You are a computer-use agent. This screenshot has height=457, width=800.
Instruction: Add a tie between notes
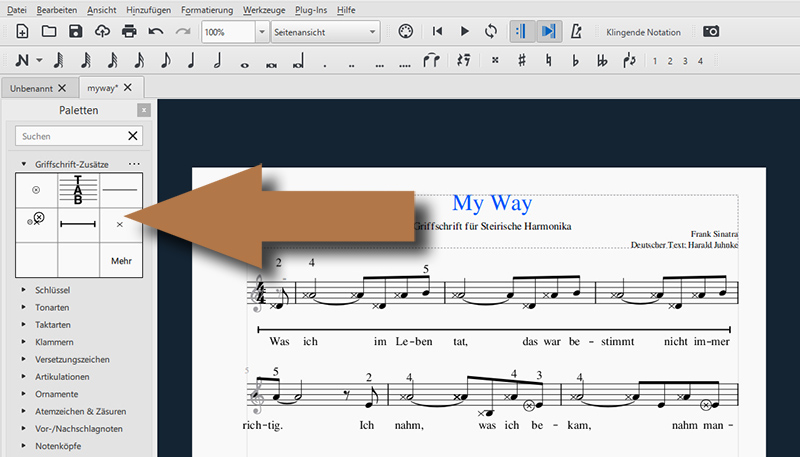click(x=431, y=61)
